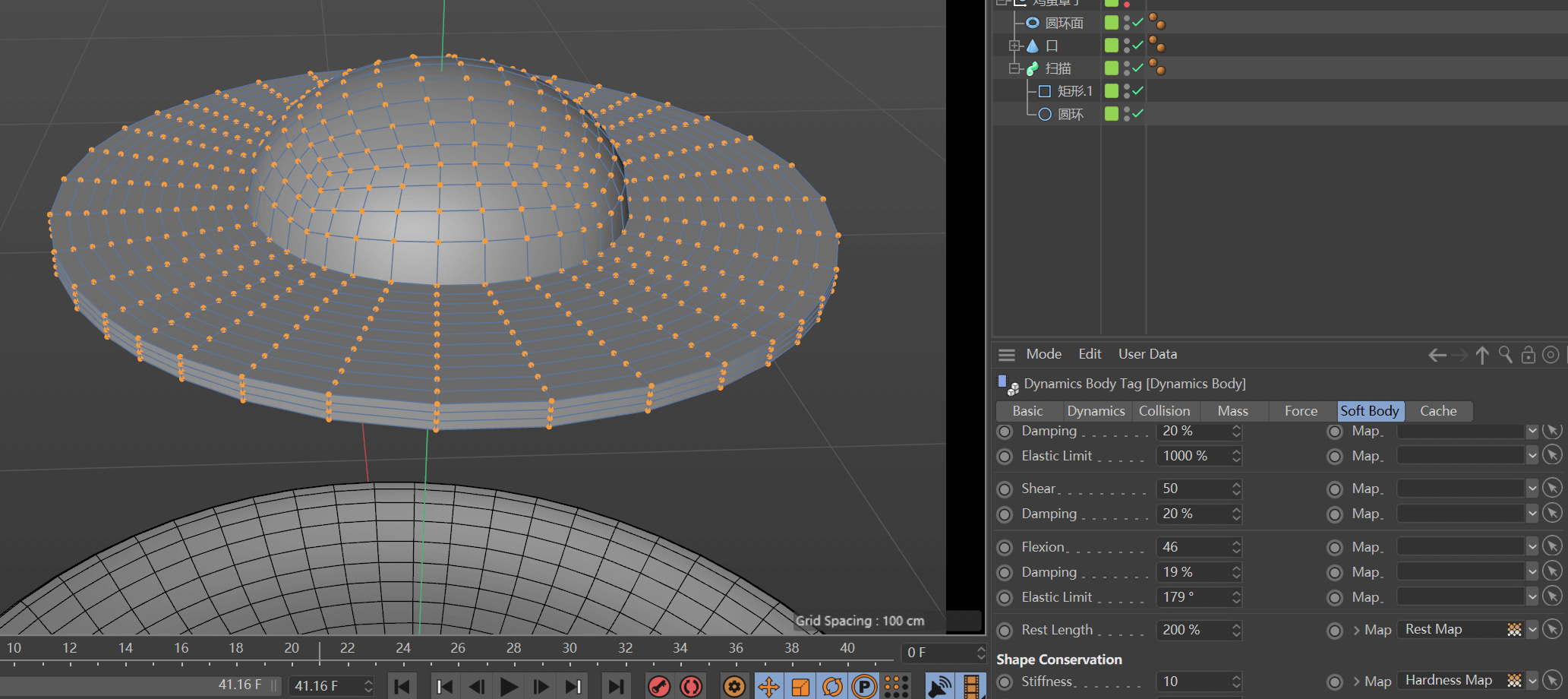
Task: Click the pick arrow beside Rest Map
Action: click(1553, 630)
